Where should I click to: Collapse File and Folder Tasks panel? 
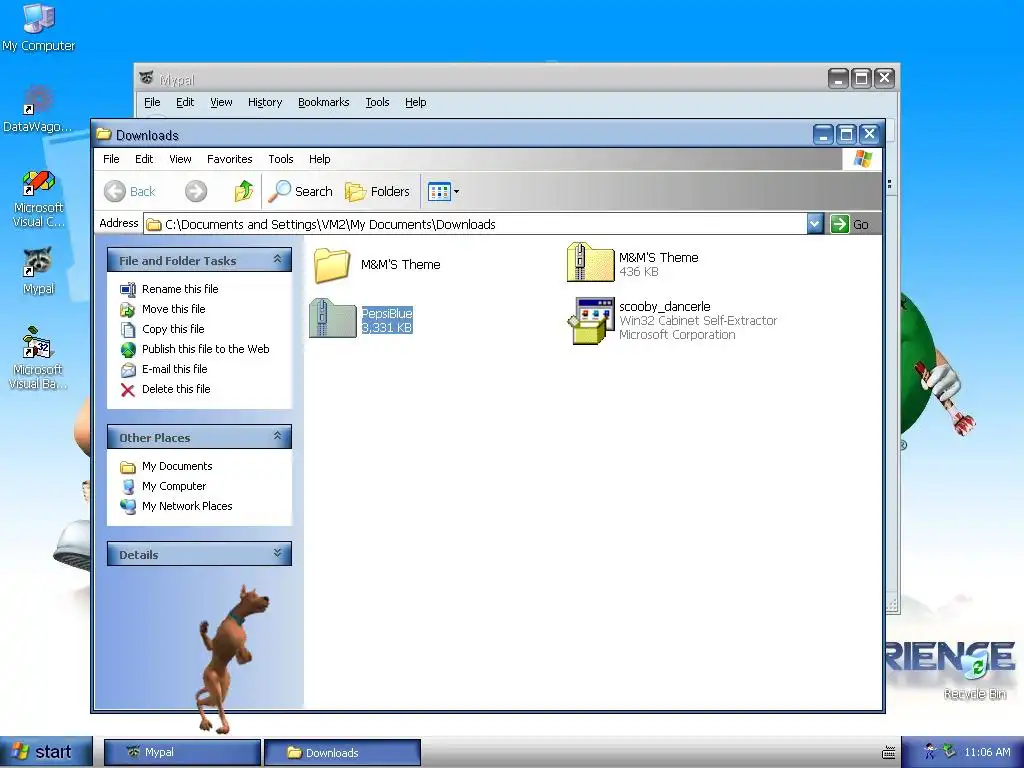278,259
